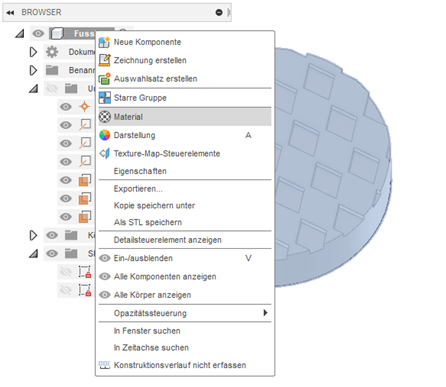Collapse the Skizzen folder node
This screenshot has height=387, width=446.
(33, 254)
